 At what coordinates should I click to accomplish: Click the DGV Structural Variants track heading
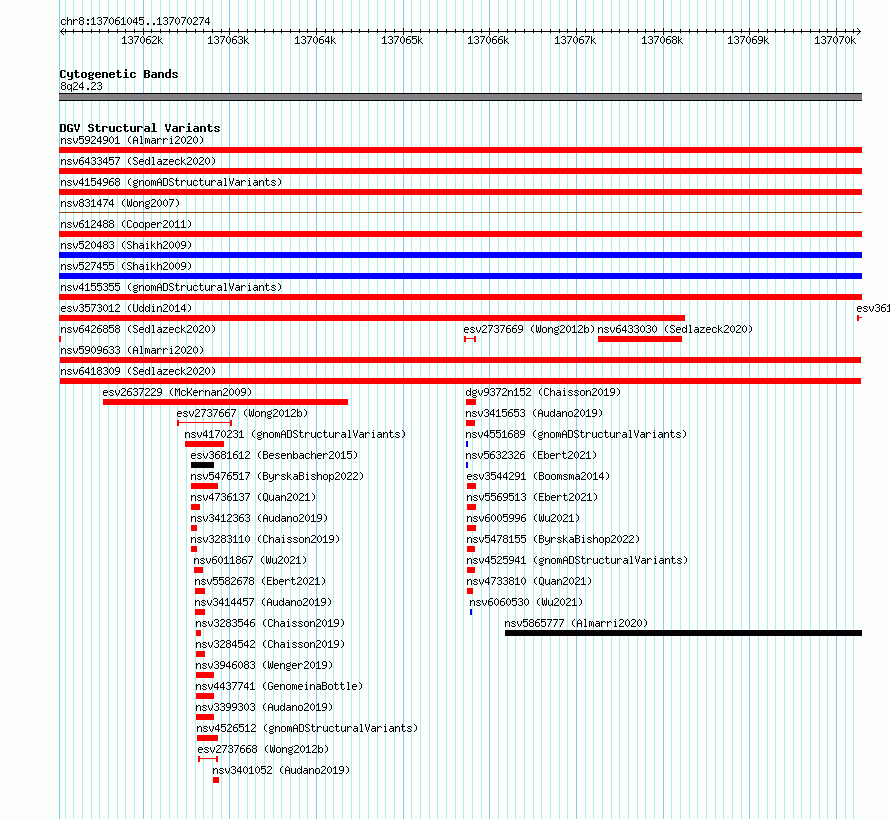tap(140, 128)
